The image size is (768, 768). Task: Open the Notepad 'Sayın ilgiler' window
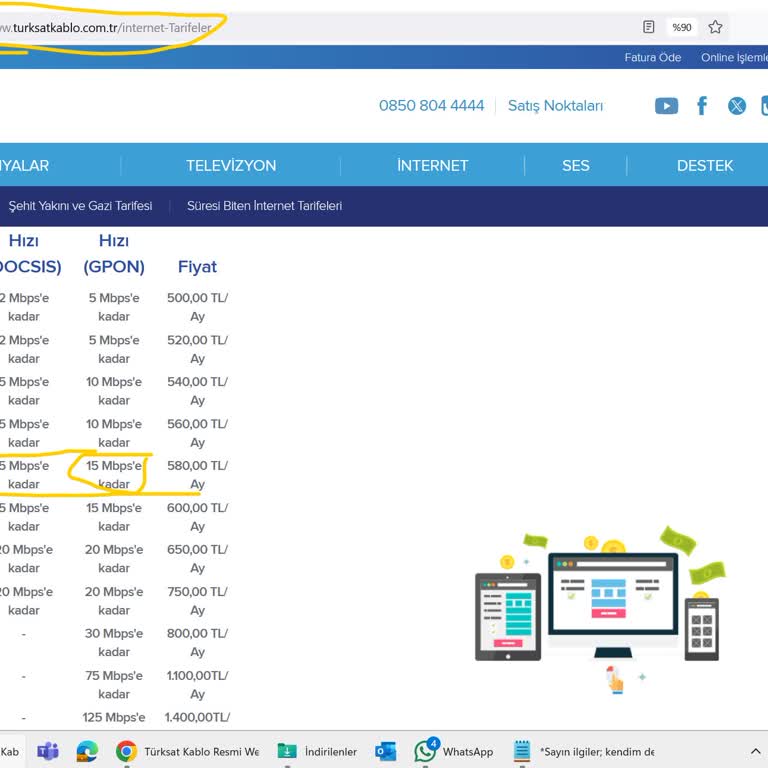click(x=584, y=751)
